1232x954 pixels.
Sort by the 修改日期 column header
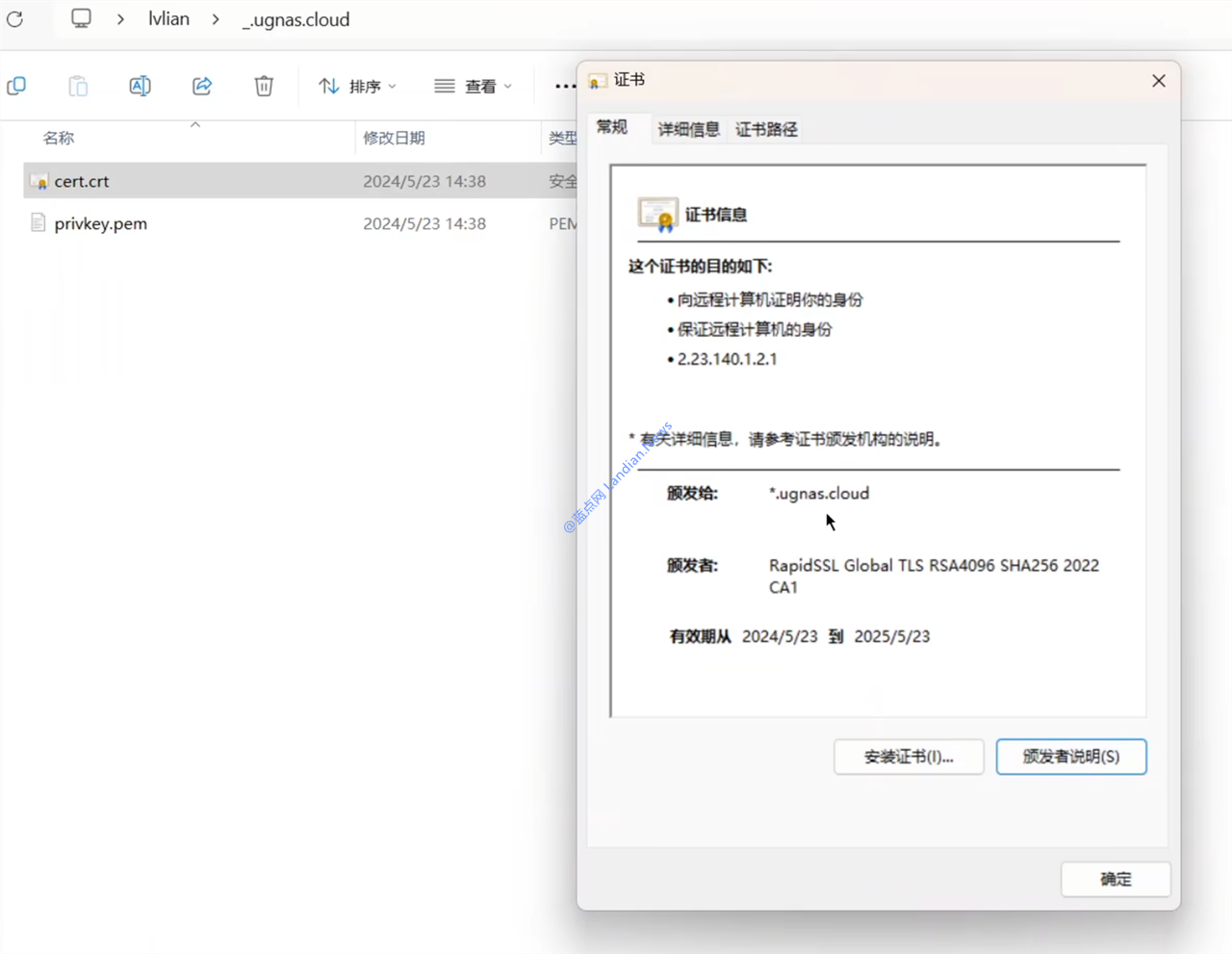pos(394,138)
